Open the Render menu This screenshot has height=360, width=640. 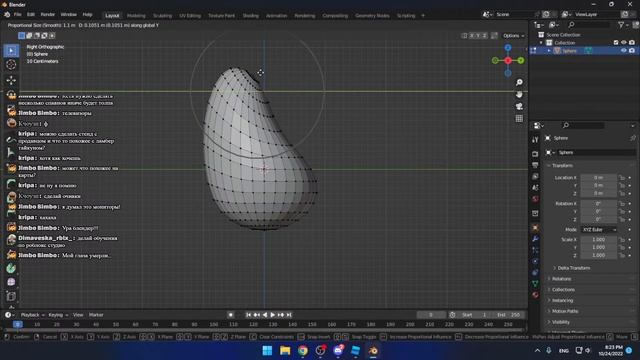[47, 15]
